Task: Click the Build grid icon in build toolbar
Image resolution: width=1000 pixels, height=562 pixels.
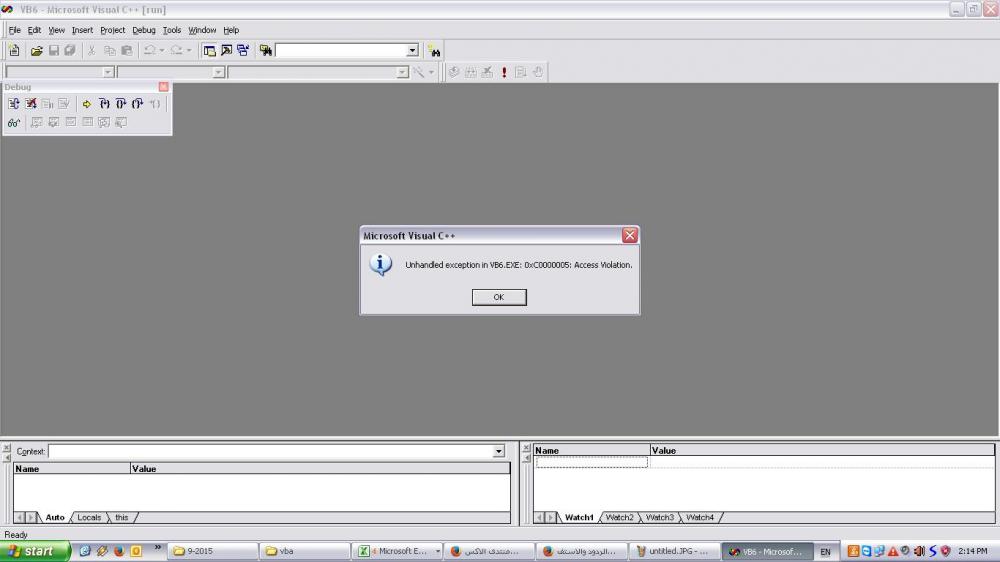Action: pos(471,72)
